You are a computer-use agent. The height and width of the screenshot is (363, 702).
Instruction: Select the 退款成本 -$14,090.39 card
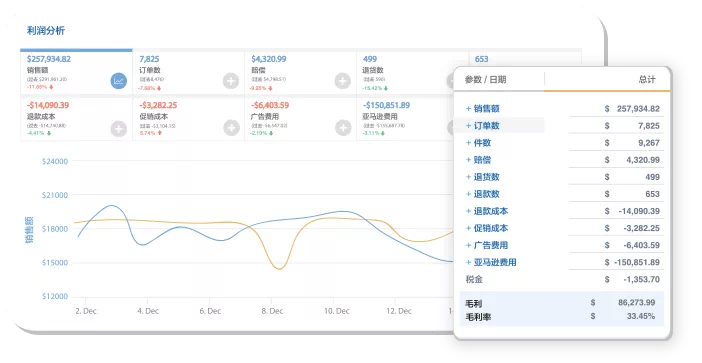76,119
